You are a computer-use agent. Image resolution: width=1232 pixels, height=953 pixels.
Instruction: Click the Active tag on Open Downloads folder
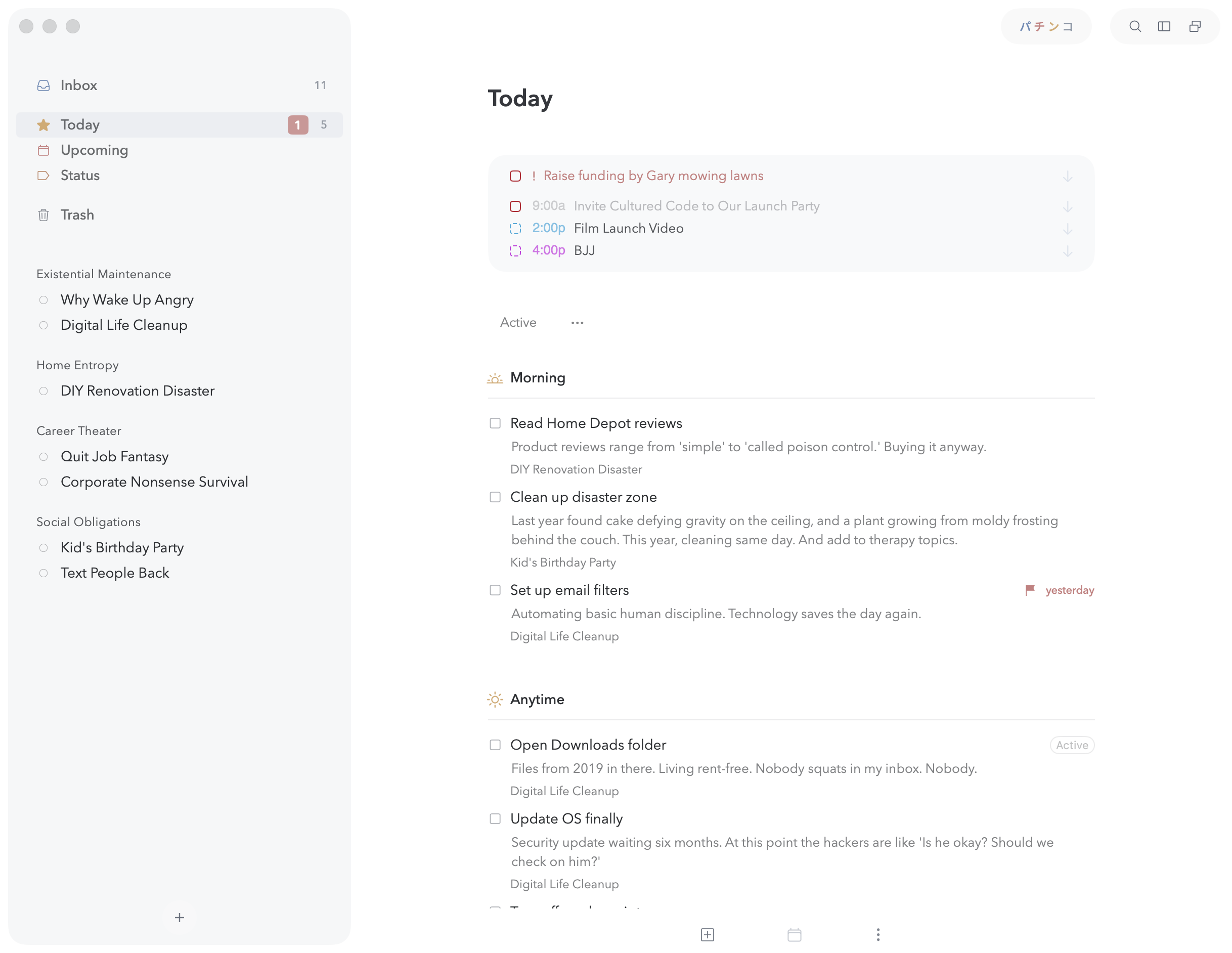(x=1071, y=746)
